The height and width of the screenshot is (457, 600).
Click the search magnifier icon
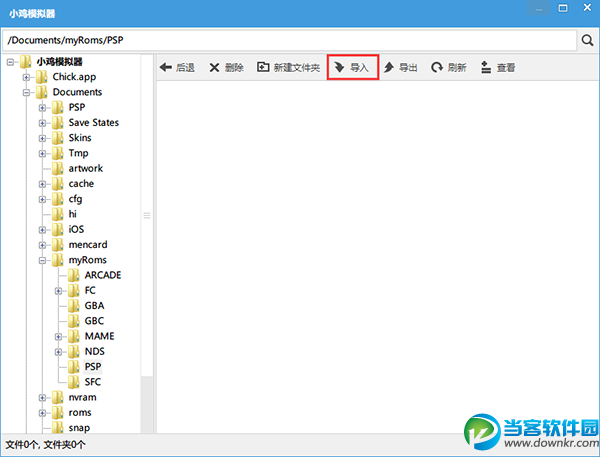coord(587,40)
